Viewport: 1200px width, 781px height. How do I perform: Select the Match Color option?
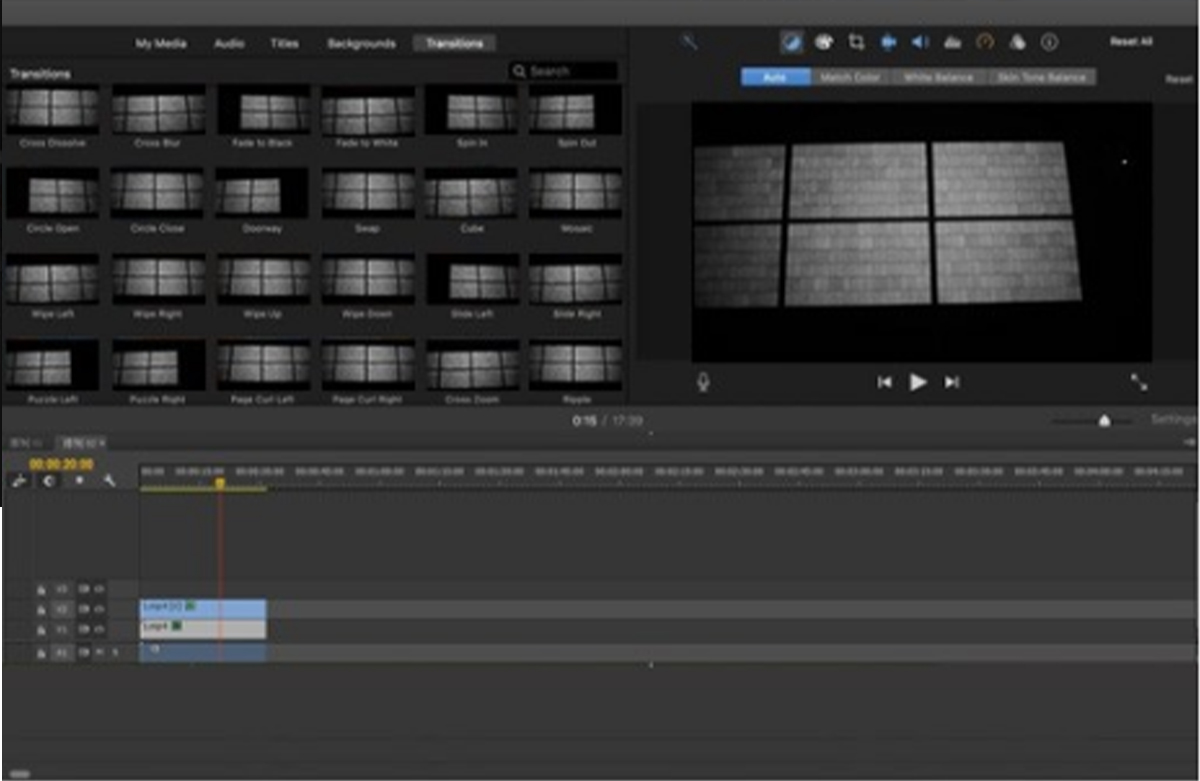tap(849, 77)
